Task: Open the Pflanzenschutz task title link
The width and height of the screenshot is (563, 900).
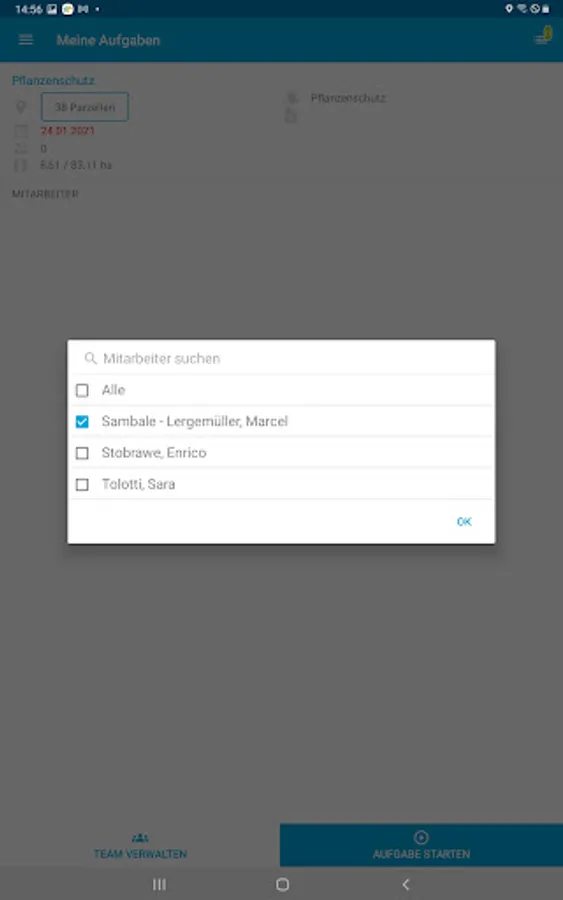Action: click(53, 80)
